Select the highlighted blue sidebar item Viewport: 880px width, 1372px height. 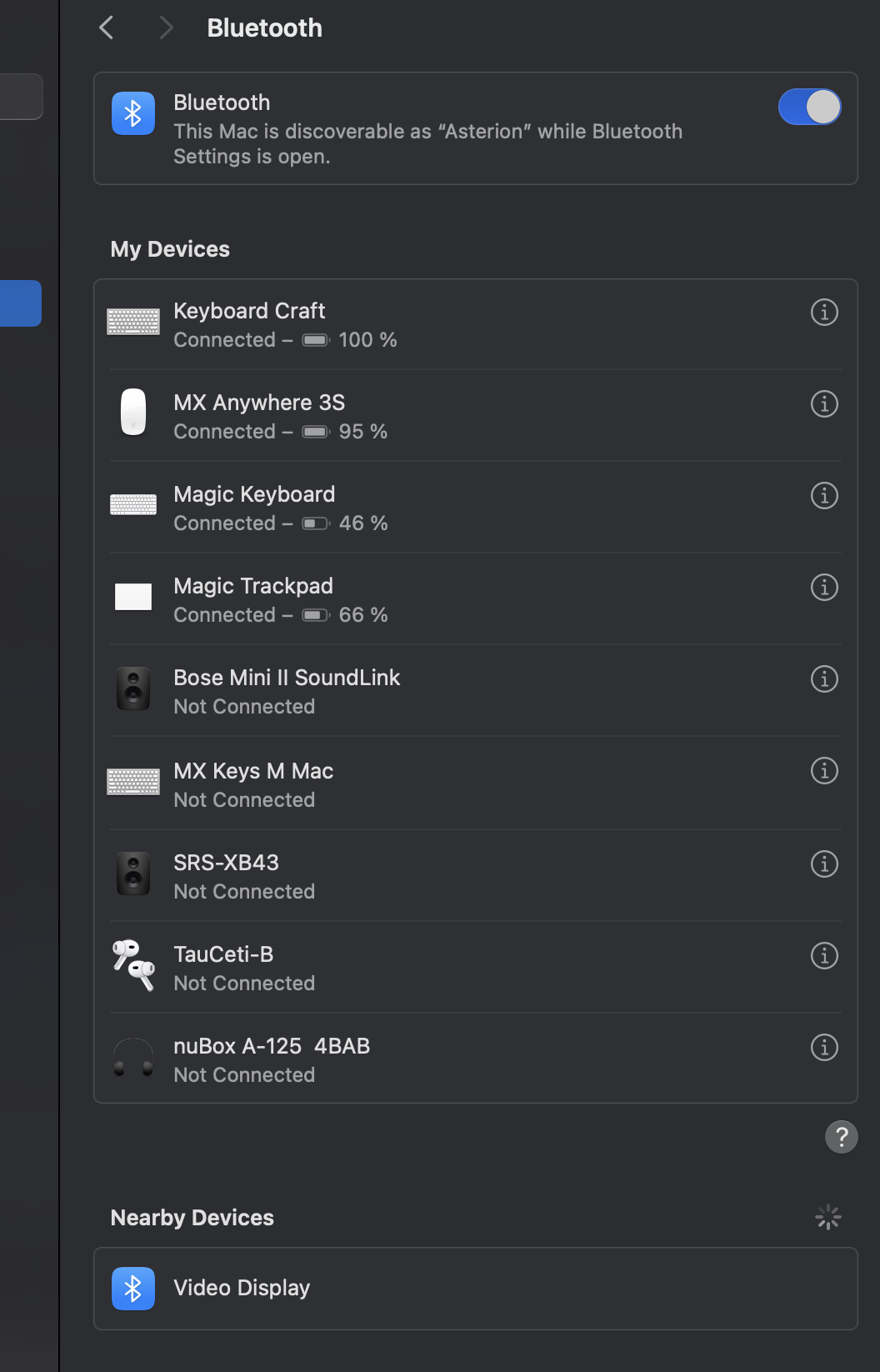click(21, 303)
